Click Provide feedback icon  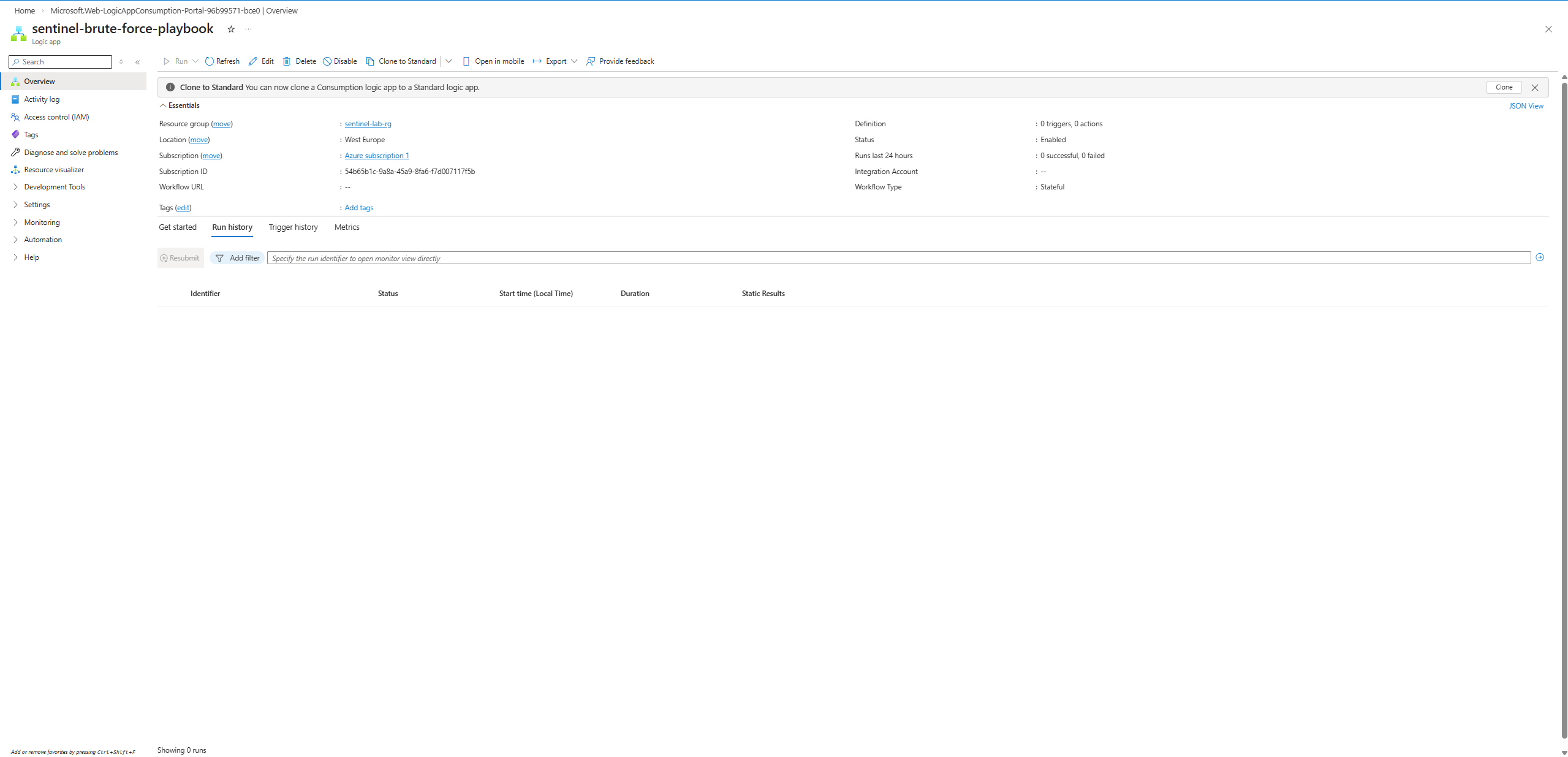591,61
